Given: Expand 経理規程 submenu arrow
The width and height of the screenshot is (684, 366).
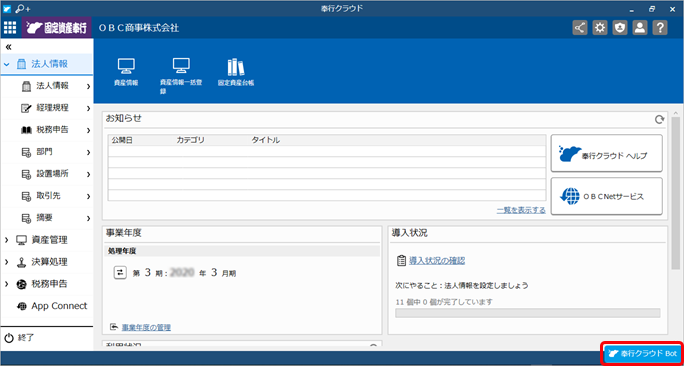Looking at the screenshot, I should tap(88, 108).
